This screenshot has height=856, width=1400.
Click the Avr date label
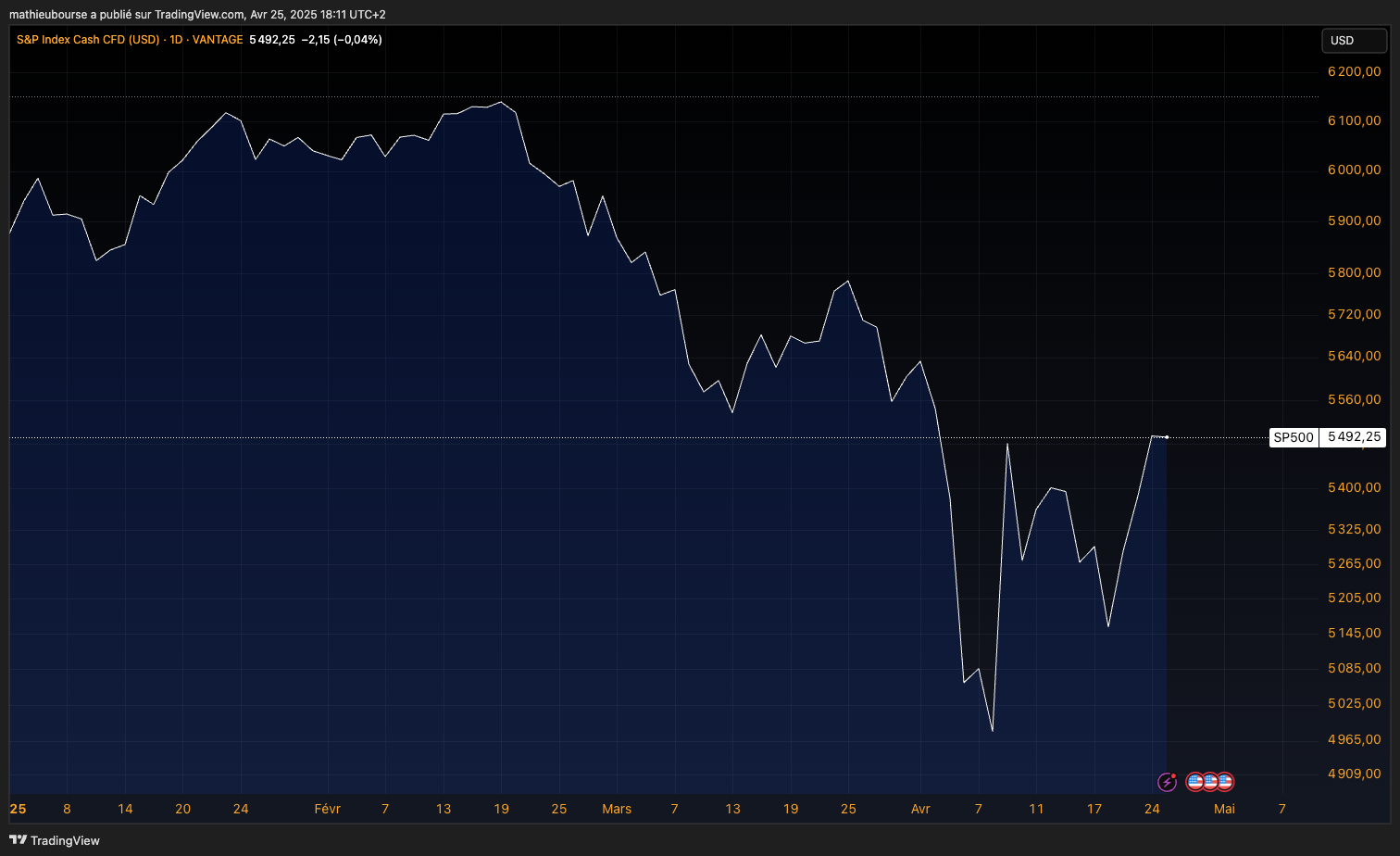click(920, 809)
